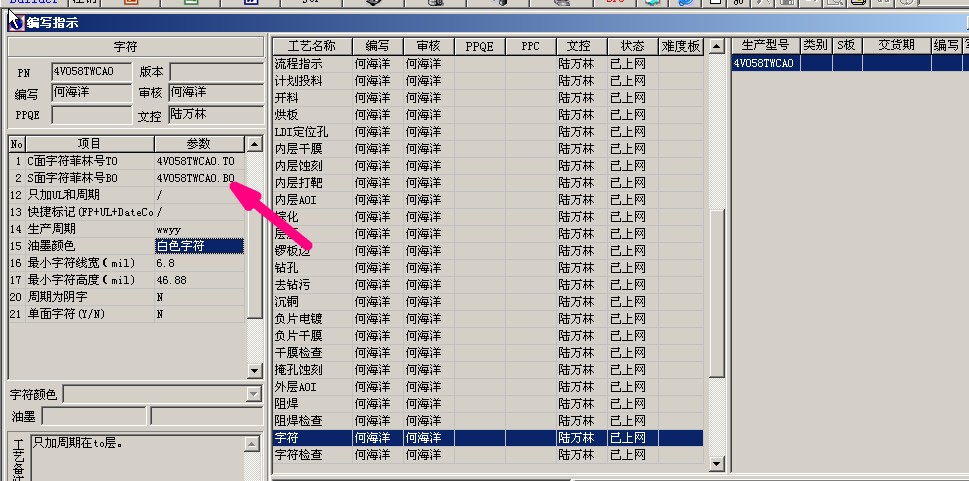Image resolution: width=969 pixels, height=481 pixels.
Task: Click the 交货期 column header
Action: coord(896,46)
